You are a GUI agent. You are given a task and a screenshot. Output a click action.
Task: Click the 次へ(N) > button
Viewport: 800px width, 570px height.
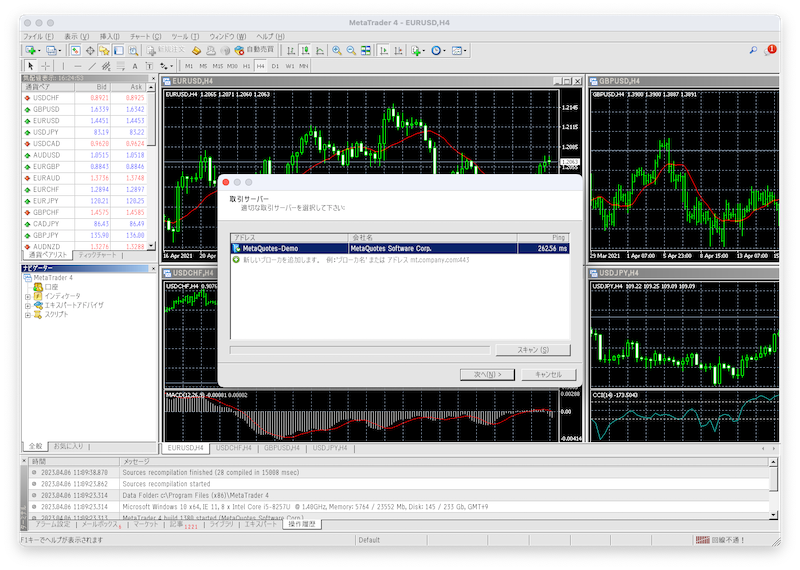pyautogui.click(x=487, y=375)
